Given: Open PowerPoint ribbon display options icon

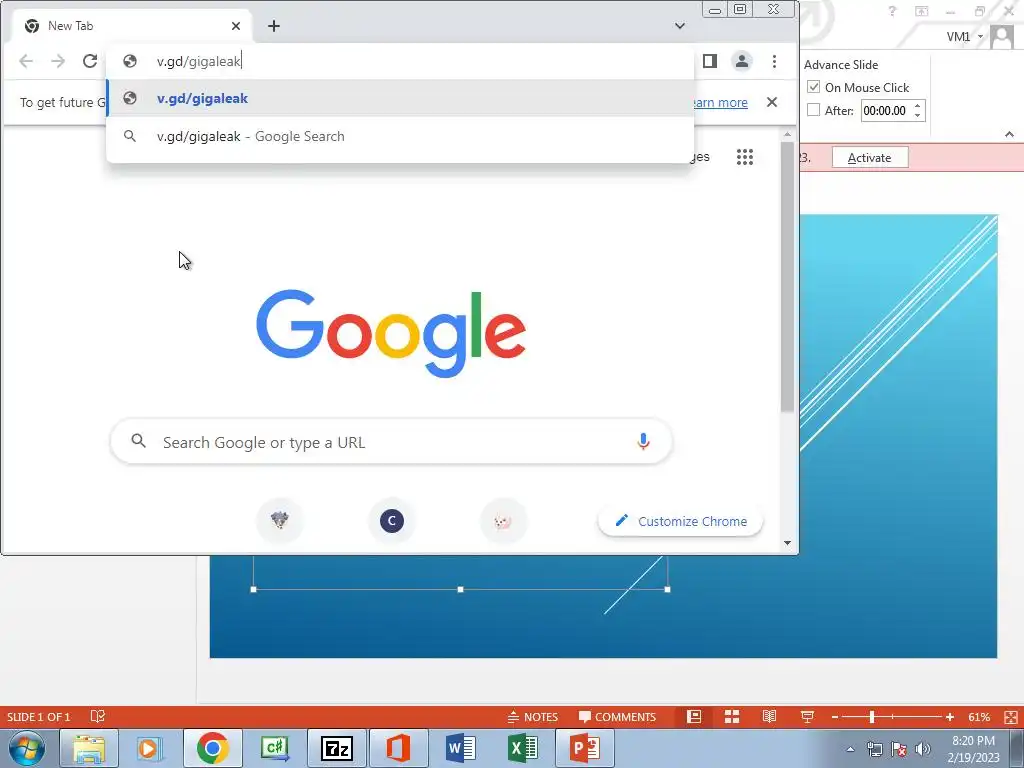Looking at the screenshot, I should point(921,11).
